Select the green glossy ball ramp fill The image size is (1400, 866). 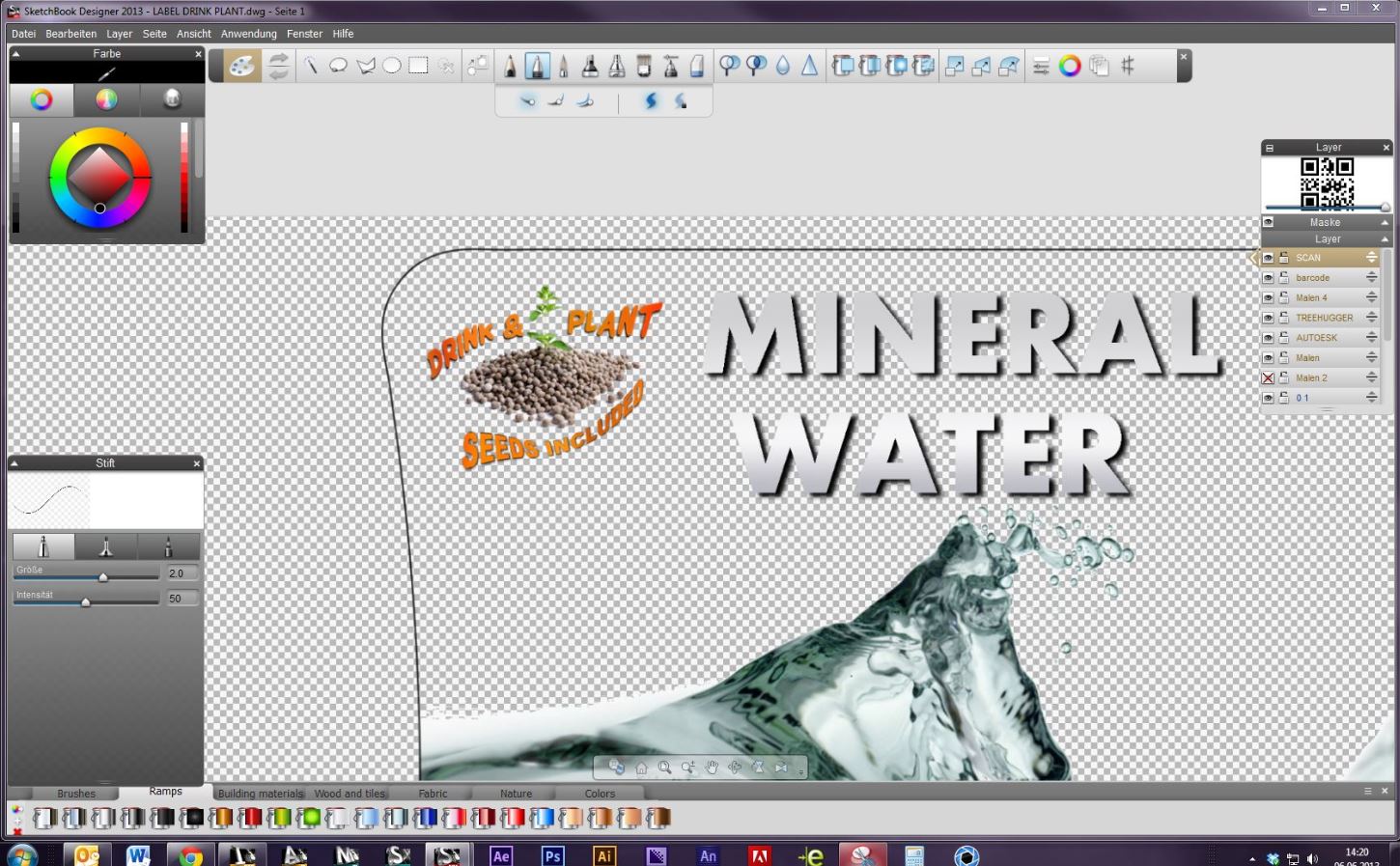[309, 818]
